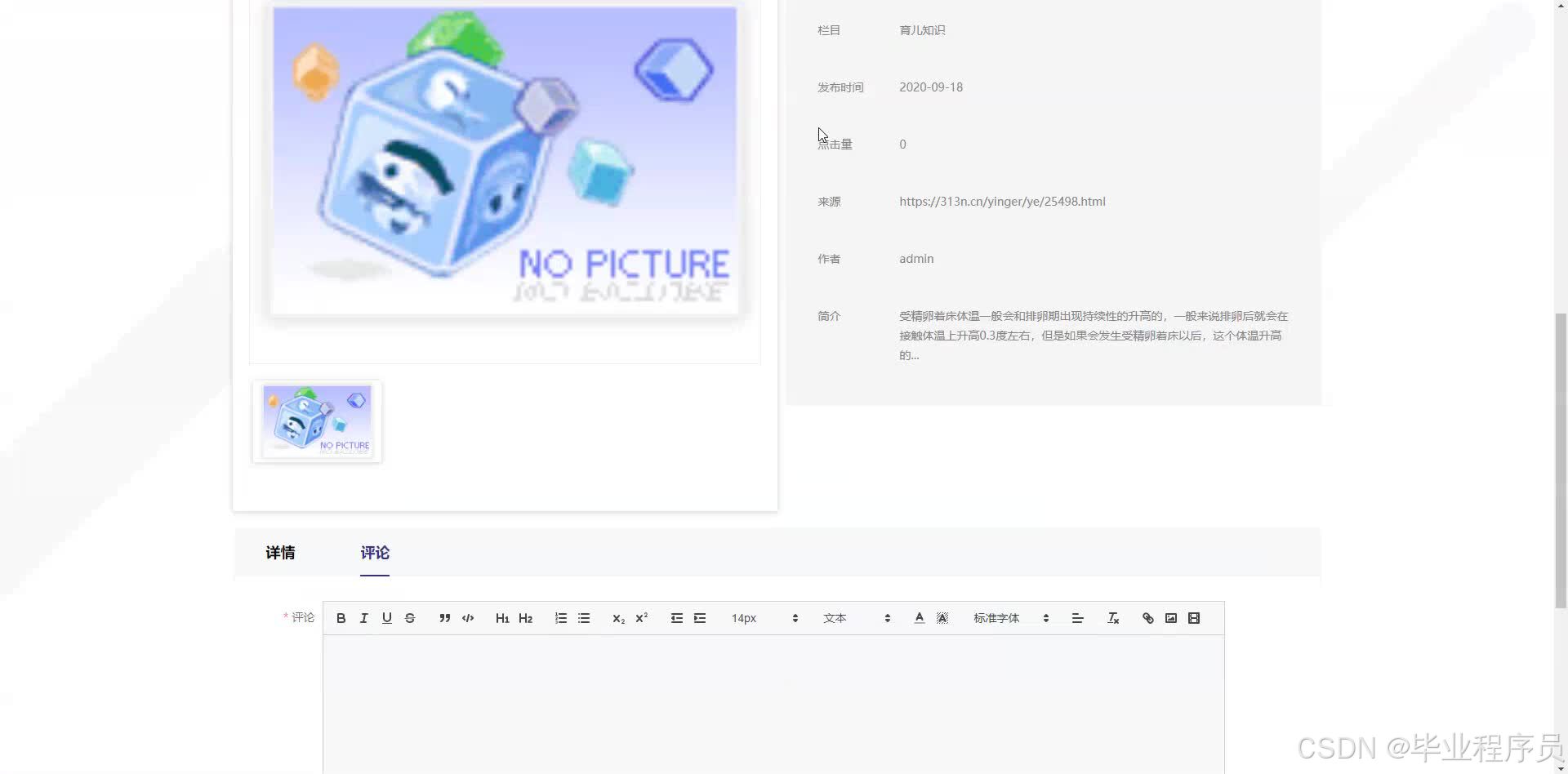The height and width of the screenshot is (774, 1568).
Task: Click the 简介 summary paragraph
Action: (x=1094, y=336)
